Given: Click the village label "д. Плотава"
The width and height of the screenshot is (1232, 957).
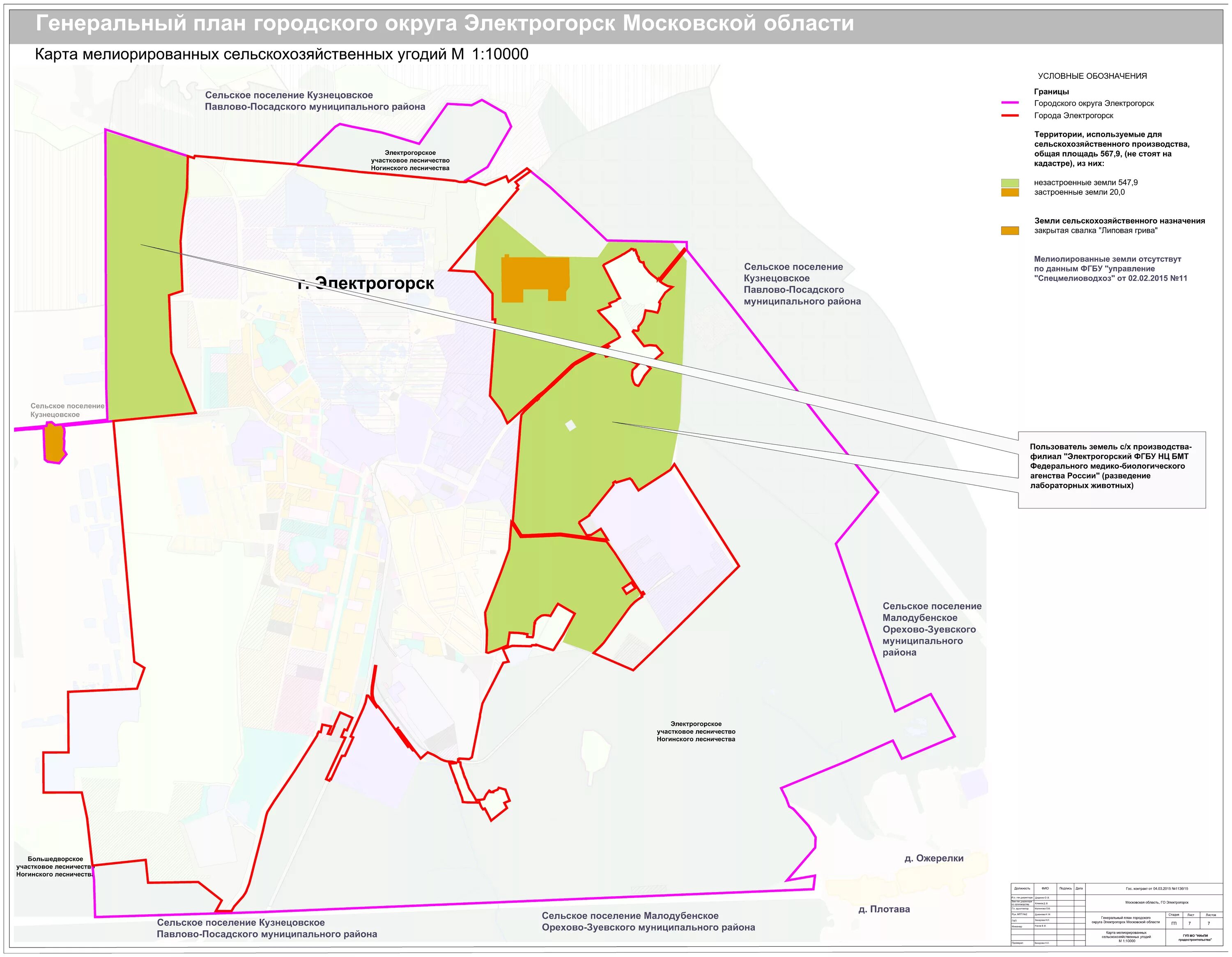Looking at the screenshot, I should (884, 909).
